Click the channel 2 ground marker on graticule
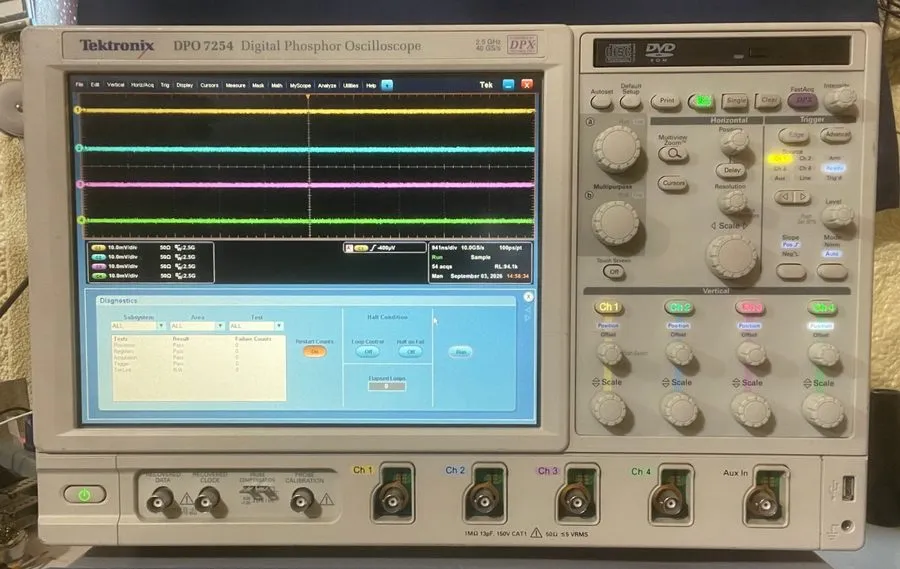900x569 pixels. tap(79, 148)
